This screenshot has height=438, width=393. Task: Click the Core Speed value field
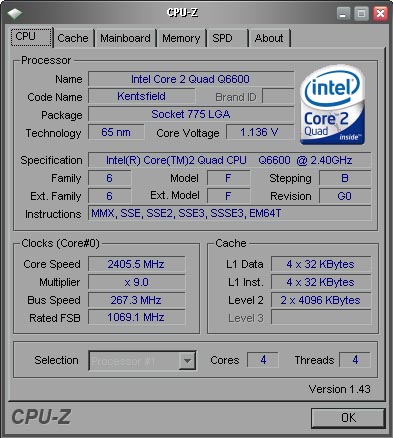coord(137,264)
